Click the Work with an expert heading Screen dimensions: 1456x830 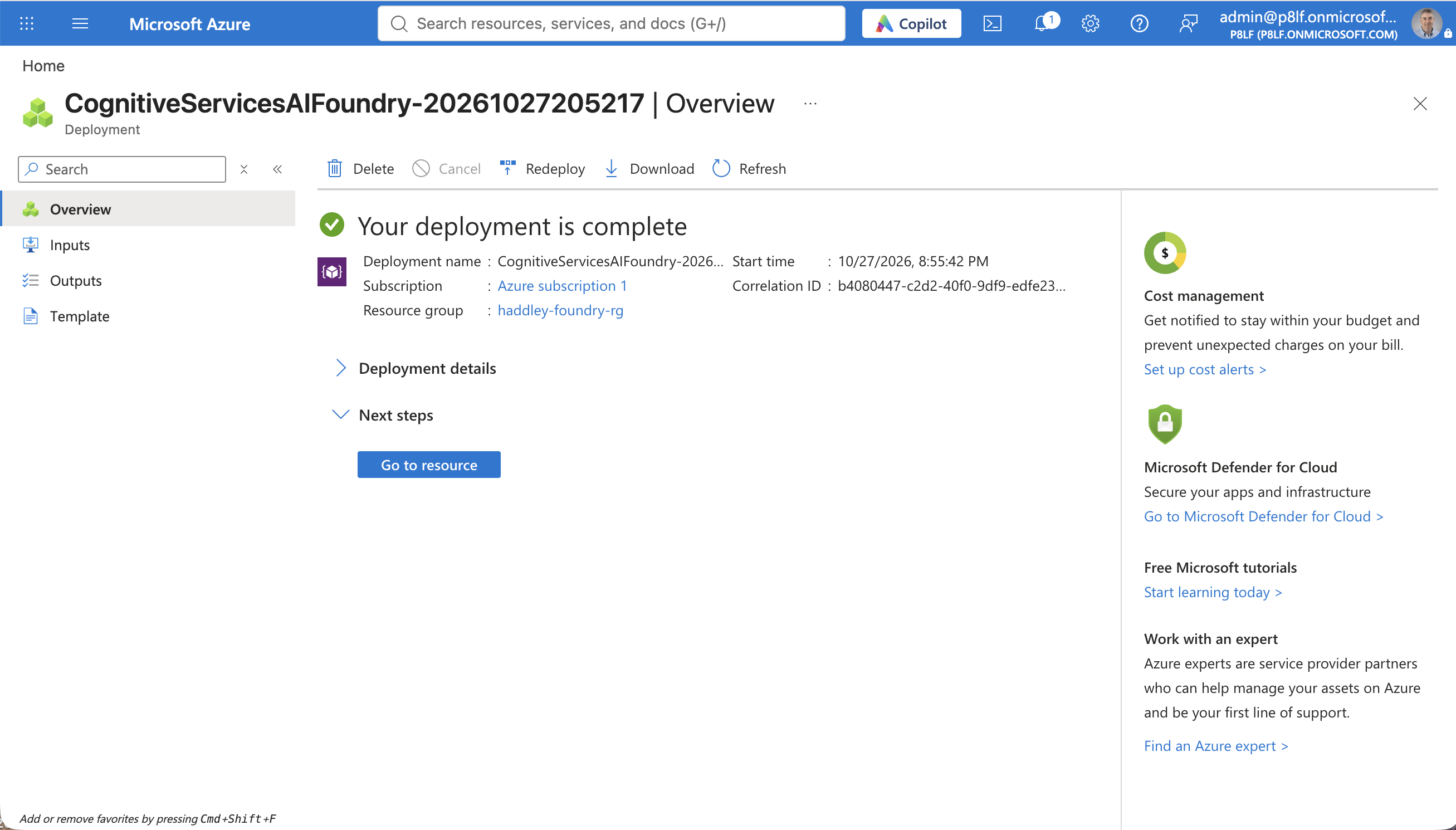pos(1210,639)
